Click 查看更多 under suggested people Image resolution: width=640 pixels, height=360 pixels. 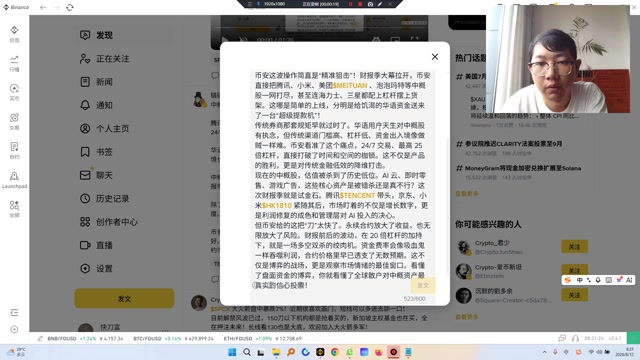467,316
